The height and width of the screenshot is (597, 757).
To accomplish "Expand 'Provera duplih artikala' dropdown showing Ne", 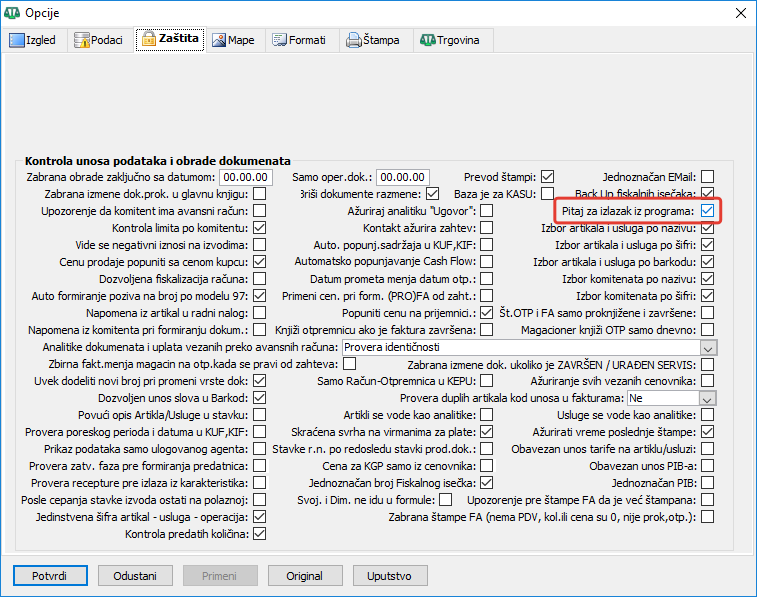I will click(708, 397).
